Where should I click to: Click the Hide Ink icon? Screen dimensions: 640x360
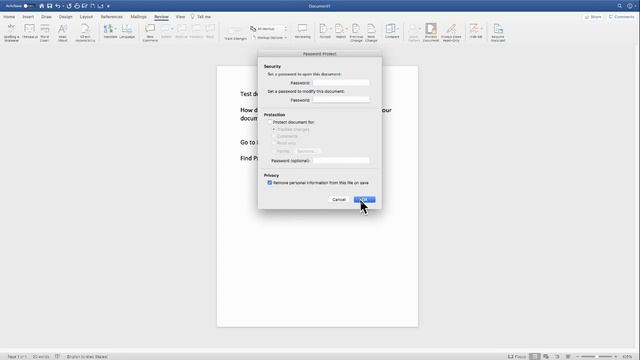(x=474, y=29)
